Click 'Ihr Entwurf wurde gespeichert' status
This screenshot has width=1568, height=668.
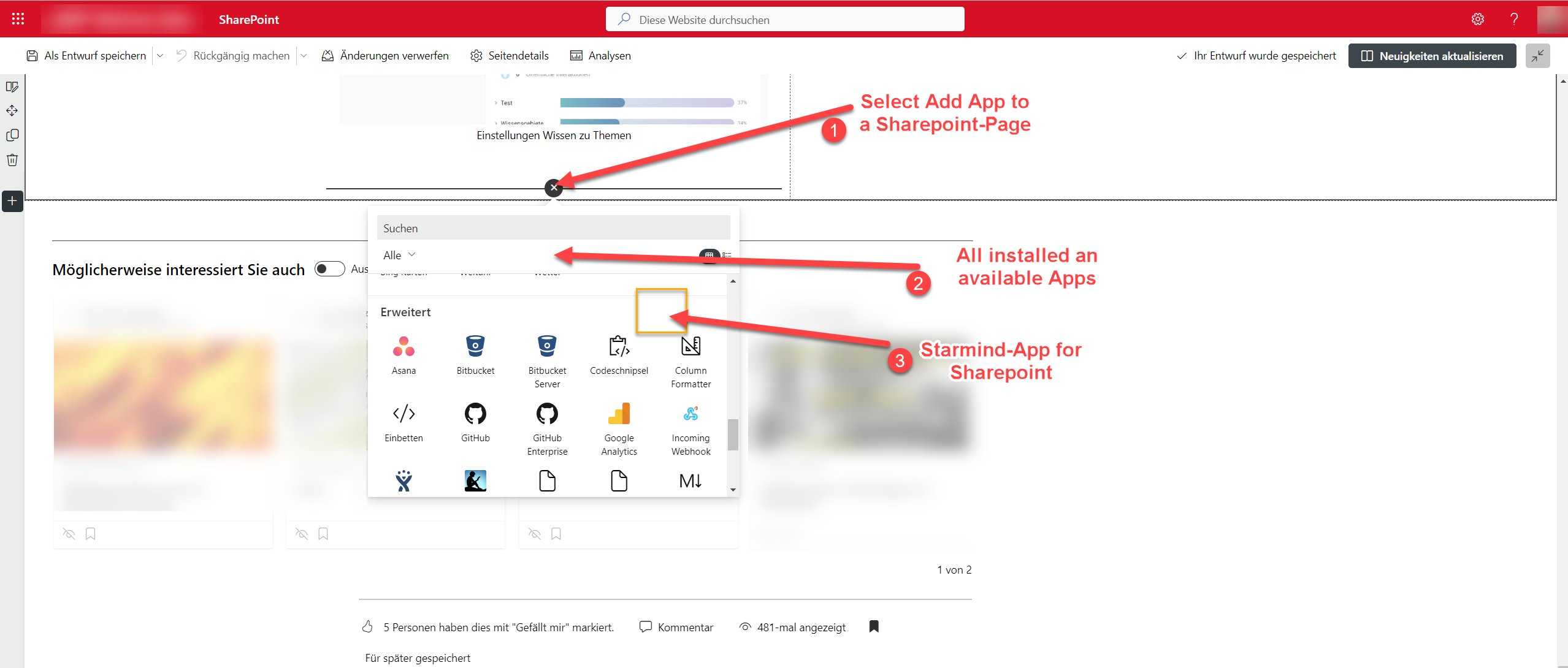click(x=1264, y=56)
